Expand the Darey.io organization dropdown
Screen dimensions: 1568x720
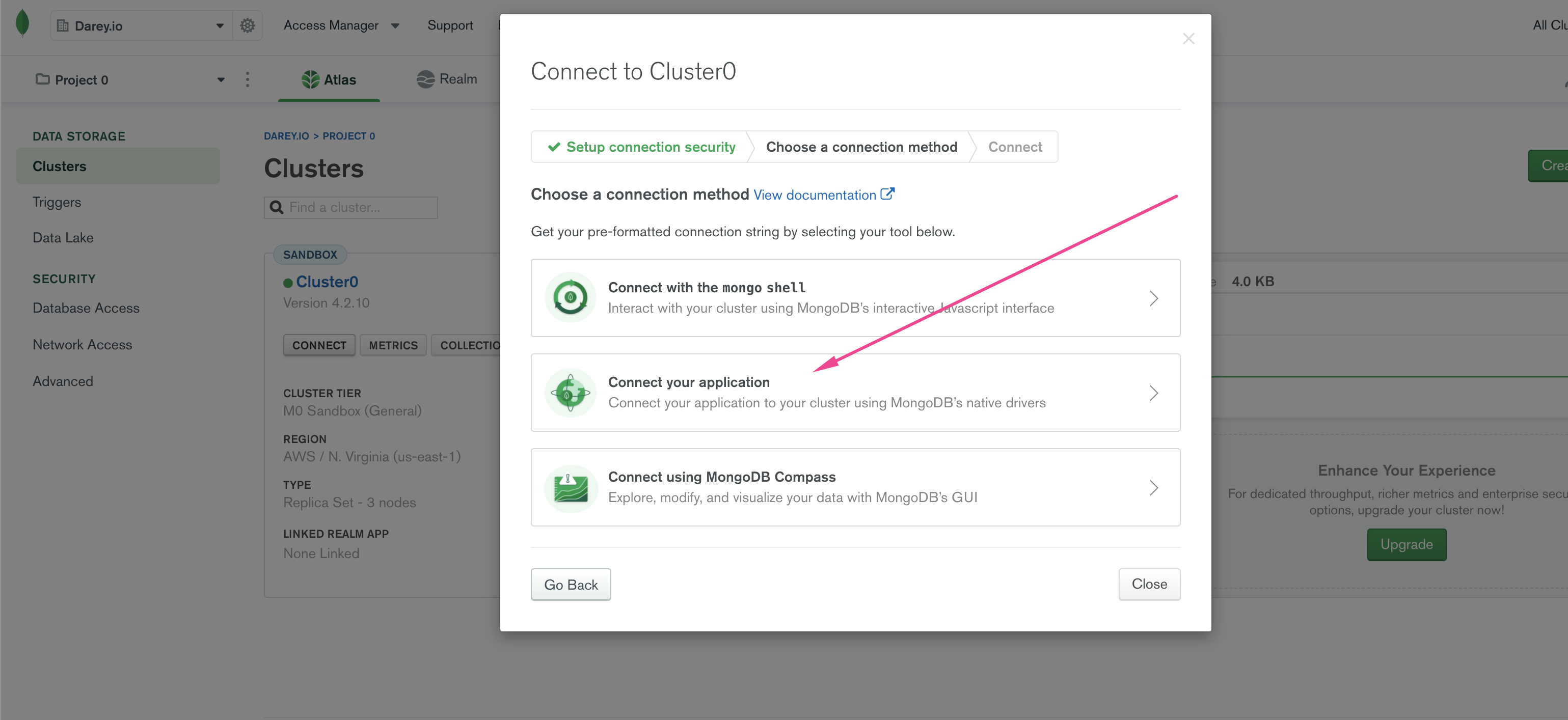219,26
